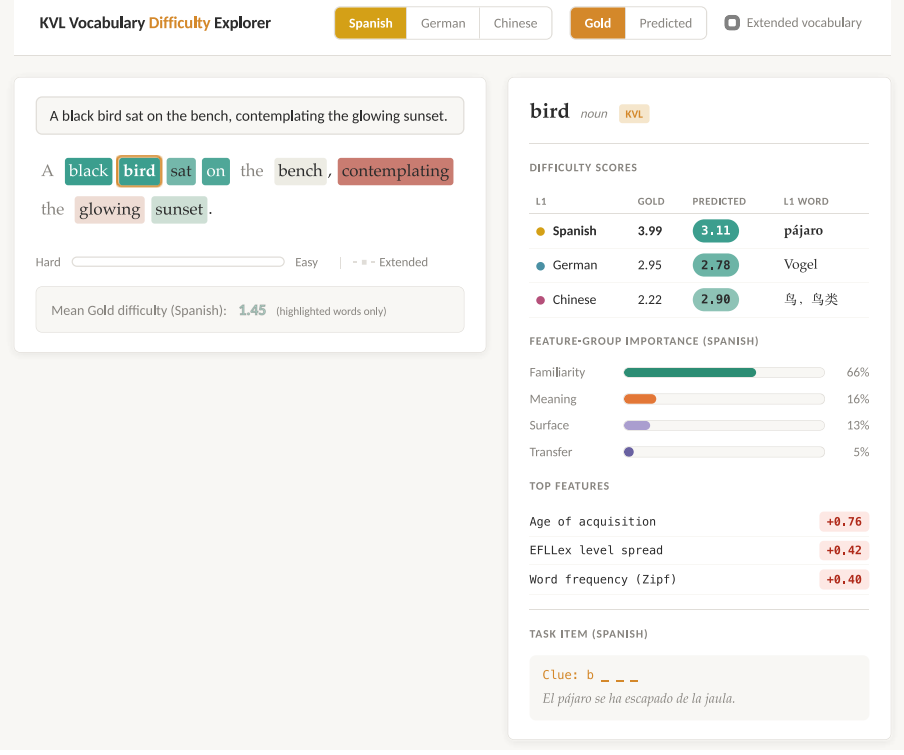Select the word 'sunset' token

click(x=179, y=210)
